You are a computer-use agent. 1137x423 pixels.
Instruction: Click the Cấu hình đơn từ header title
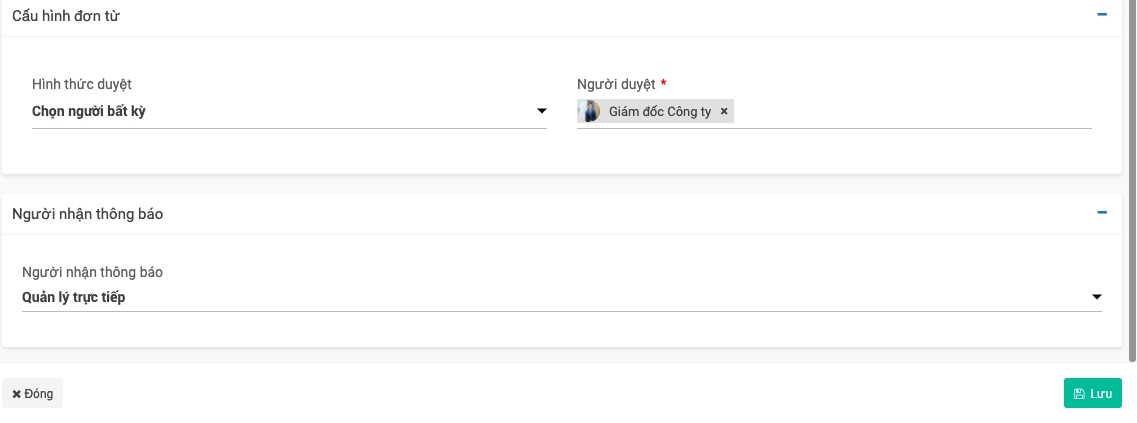pyautogui.click(x=66, y=16)
